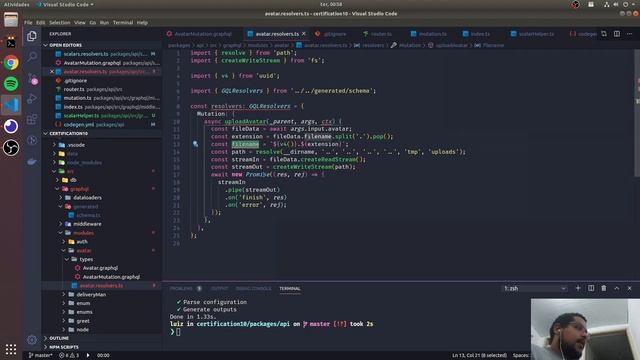Open the Explorer view in activity bar
Image resolution: width=640 pixels, height=360 pixels.
32,36
